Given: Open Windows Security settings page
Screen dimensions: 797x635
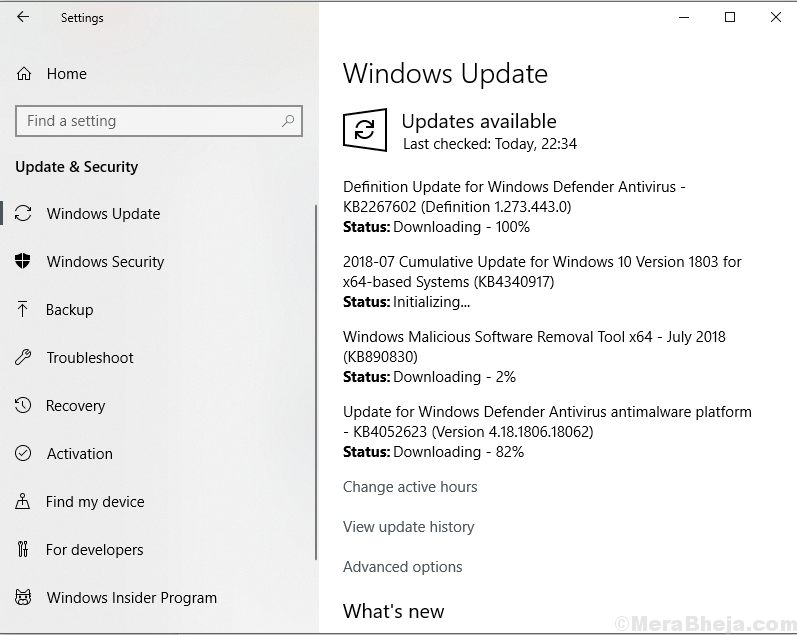Looking at the screenshot, I should [105, 261].
